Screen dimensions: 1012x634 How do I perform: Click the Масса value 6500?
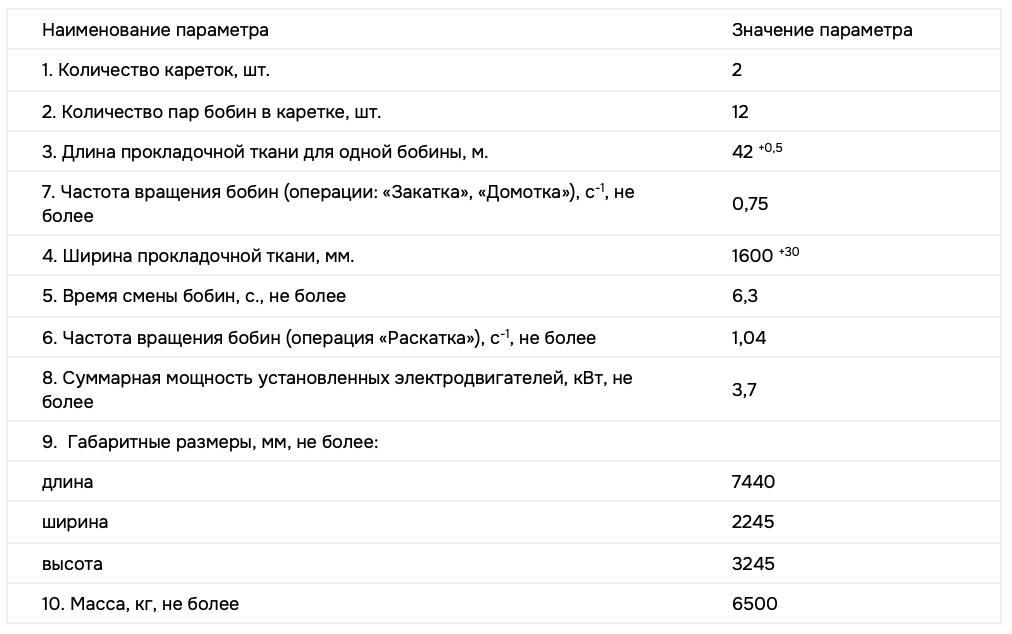tap(754, 604)
